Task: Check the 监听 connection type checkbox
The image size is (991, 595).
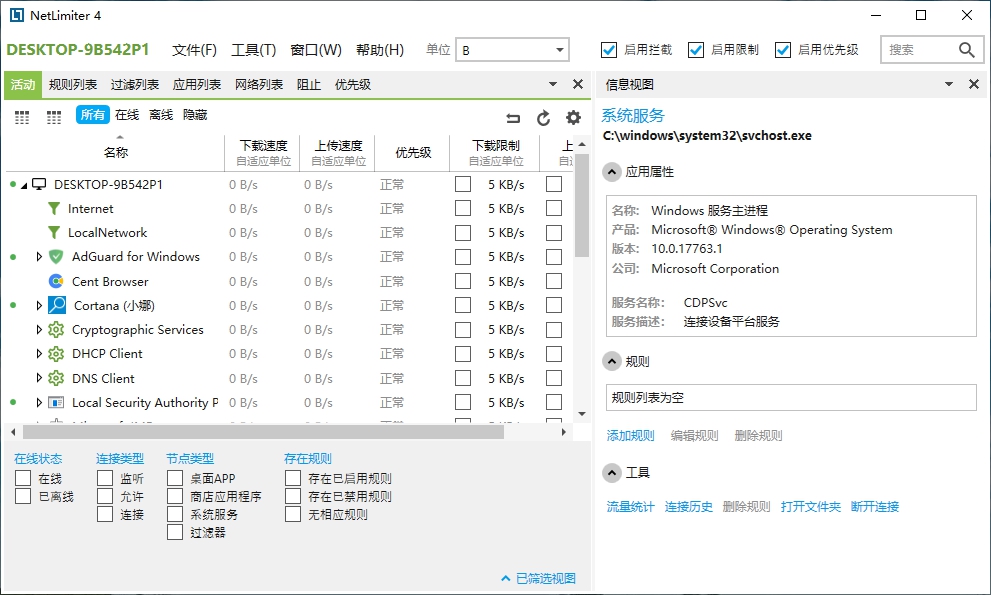Action: coord(105,478)
